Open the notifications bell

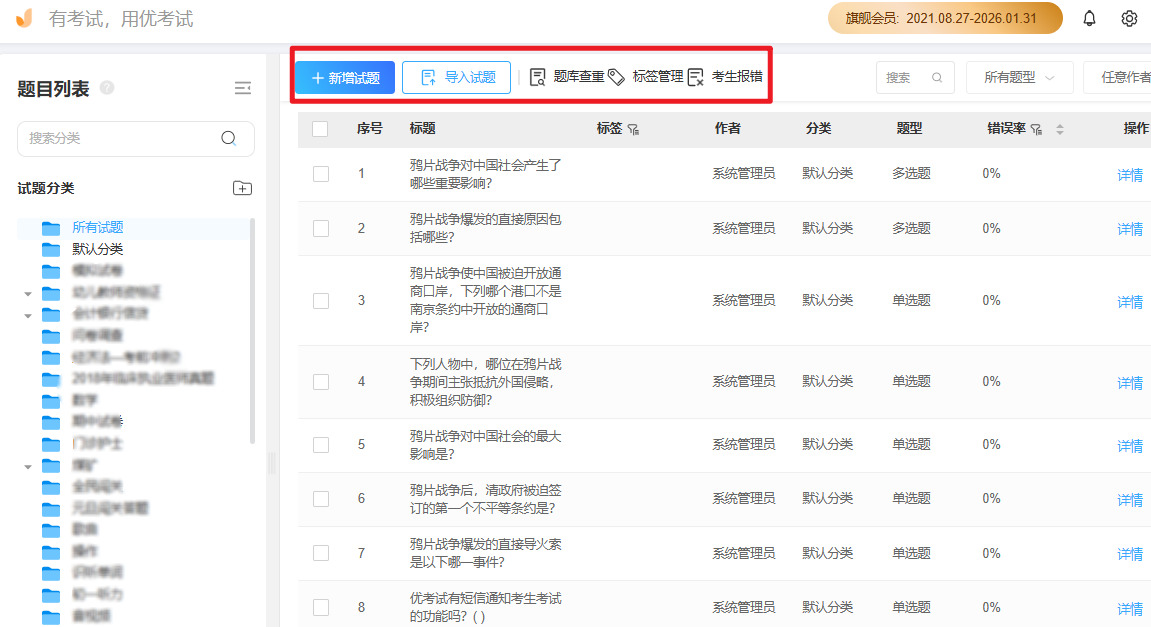point(1089,18)
